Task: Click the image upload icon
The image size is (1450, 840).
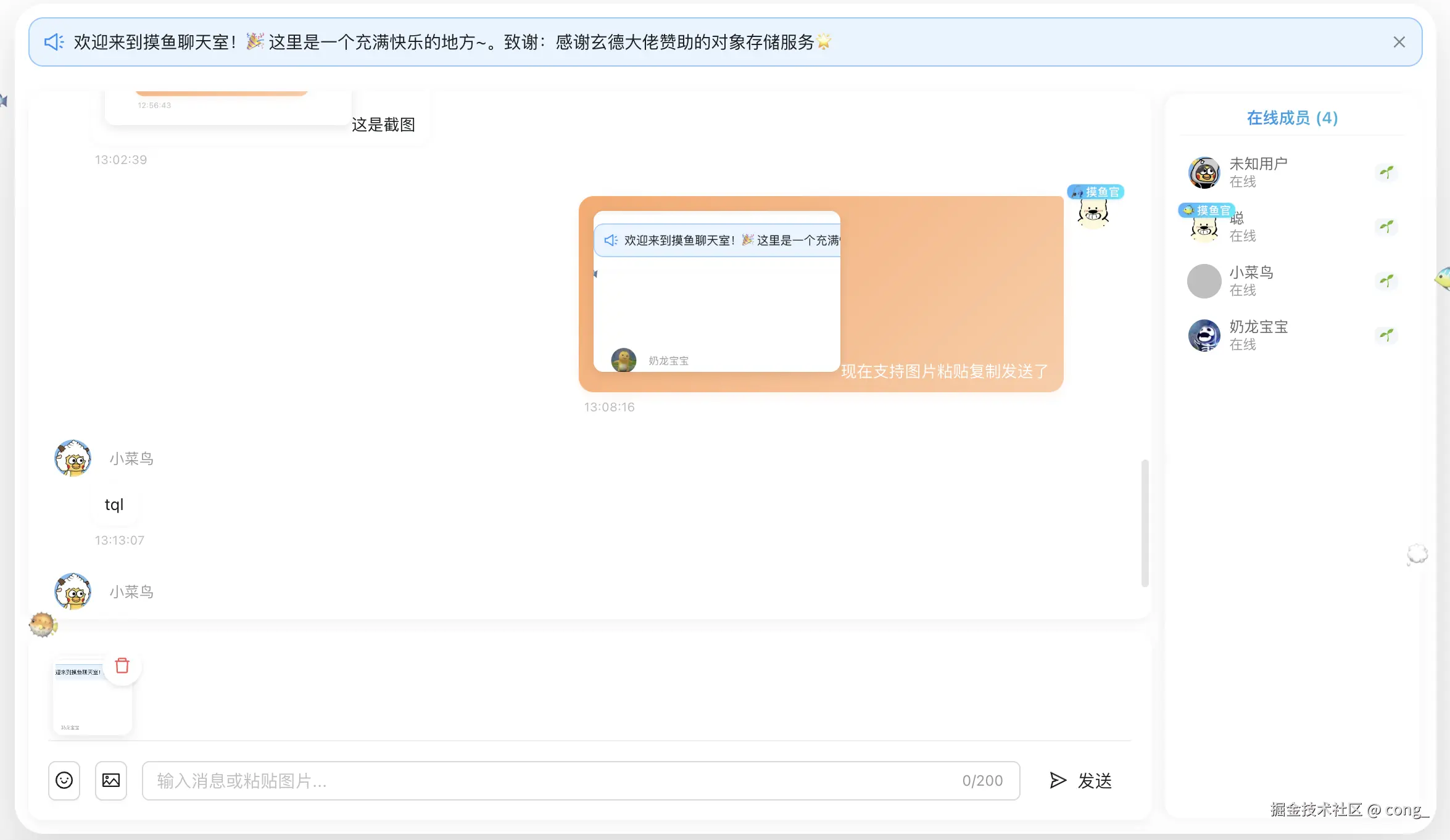Action: (x=111, y=781)
